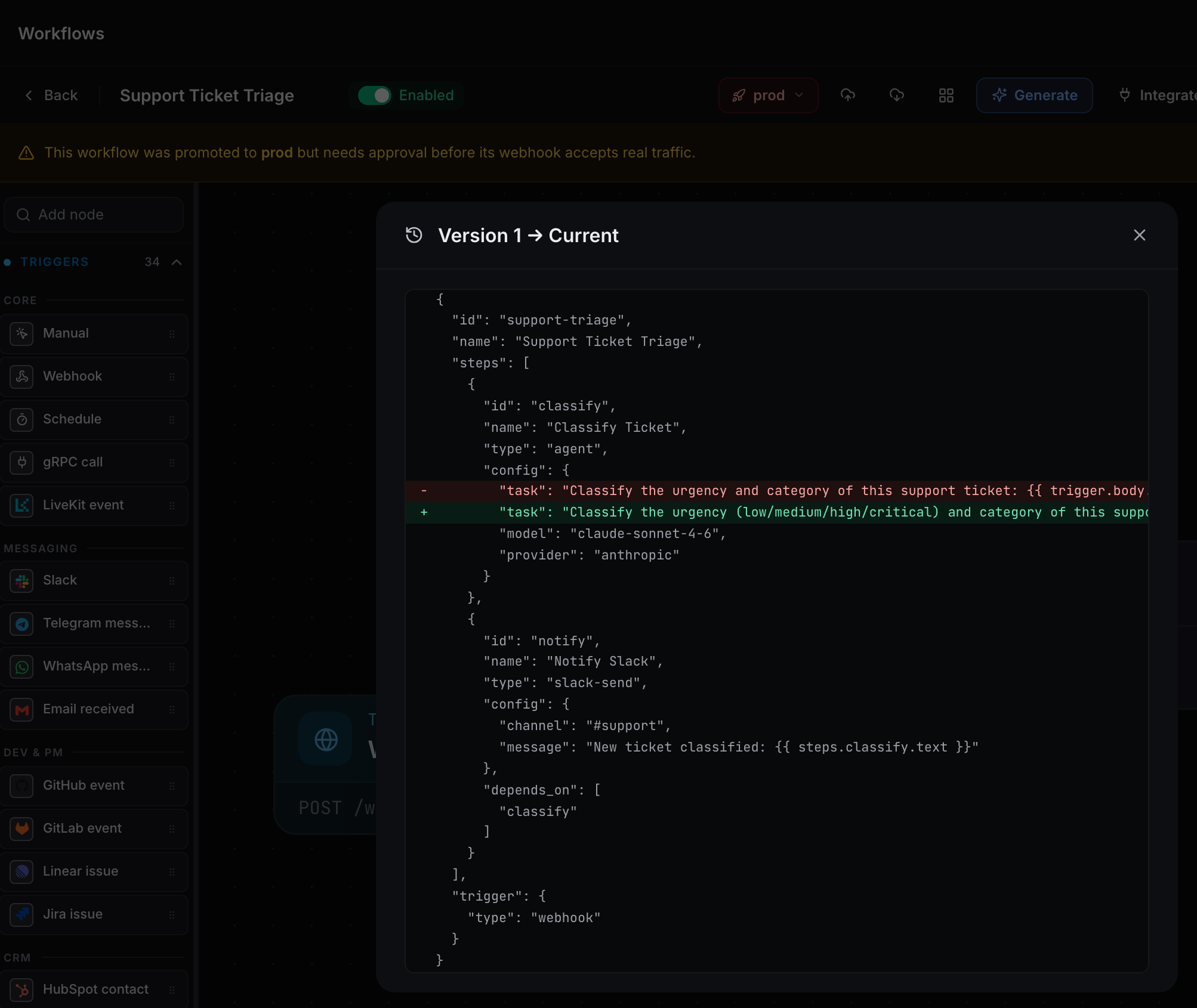
Task: Select the Linear issue icon
Action: 21,871
